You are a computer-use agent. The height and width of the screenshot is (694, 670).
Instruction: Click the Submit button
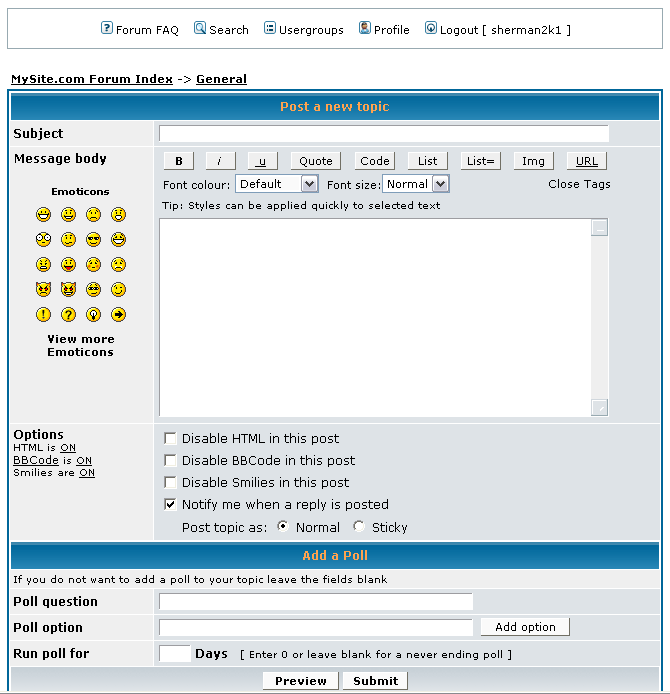click(x=375, y=681)
